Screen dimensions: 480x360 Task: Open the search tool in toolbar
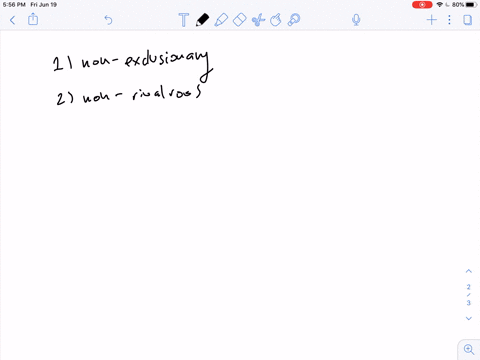pos(294,20)
